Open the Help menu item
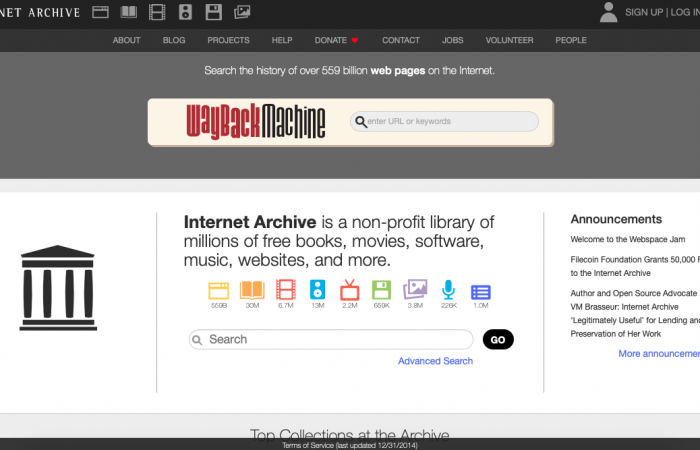The width and height of the screenshot is (700, 450). [282, 40]
